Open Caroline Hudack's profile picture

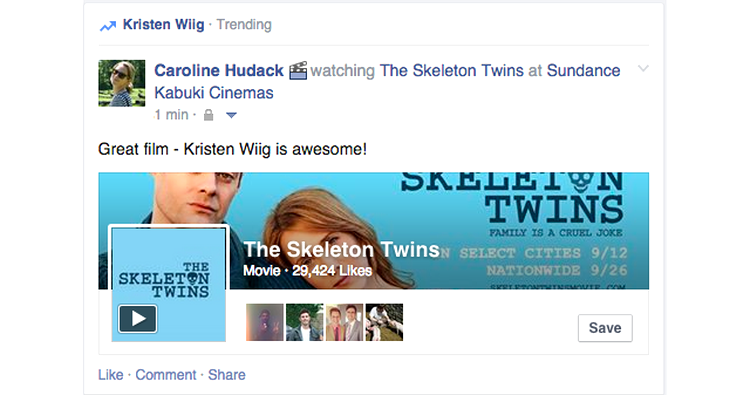[x=121, y=83]
